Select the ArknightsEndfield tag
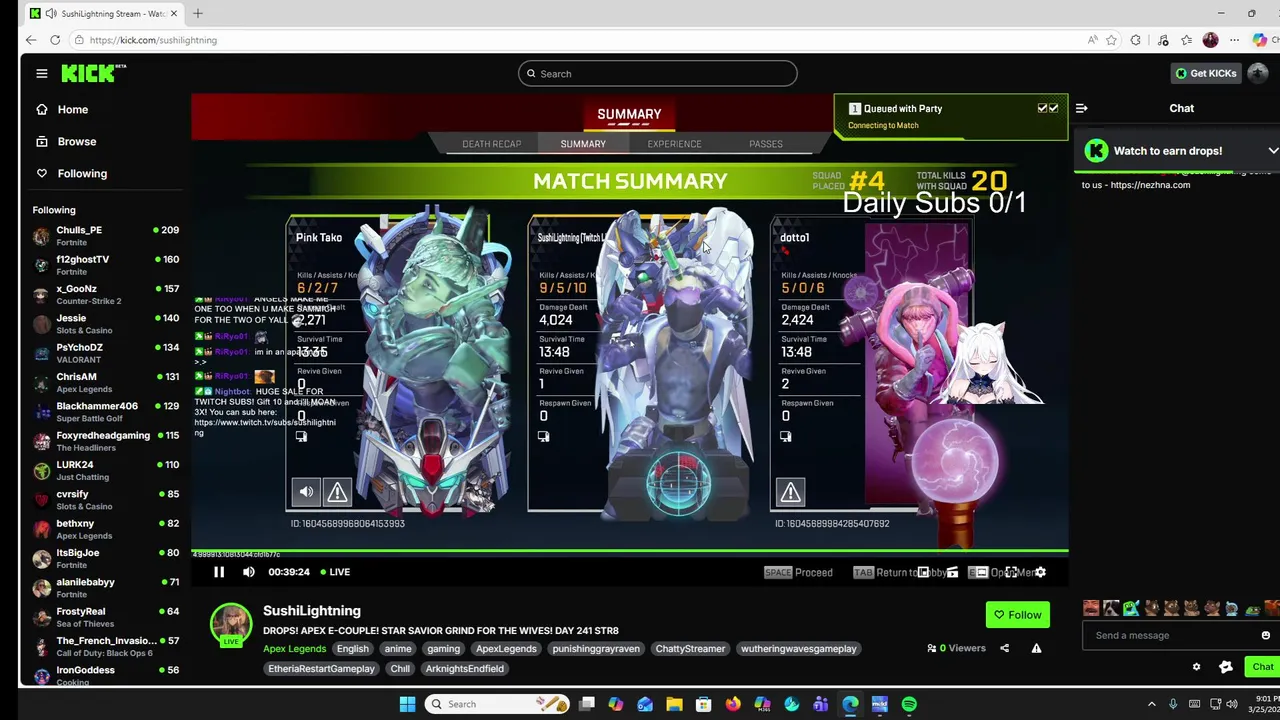1280x720 pixels. pyautogui.click(x=465, y=669)
